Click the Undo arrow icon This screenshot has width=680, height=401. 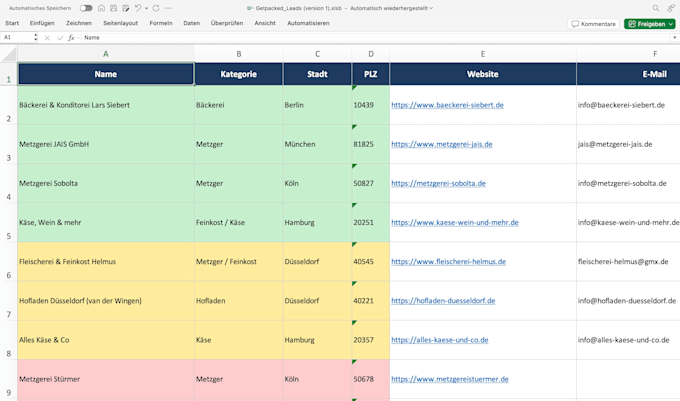click(138, 8)
